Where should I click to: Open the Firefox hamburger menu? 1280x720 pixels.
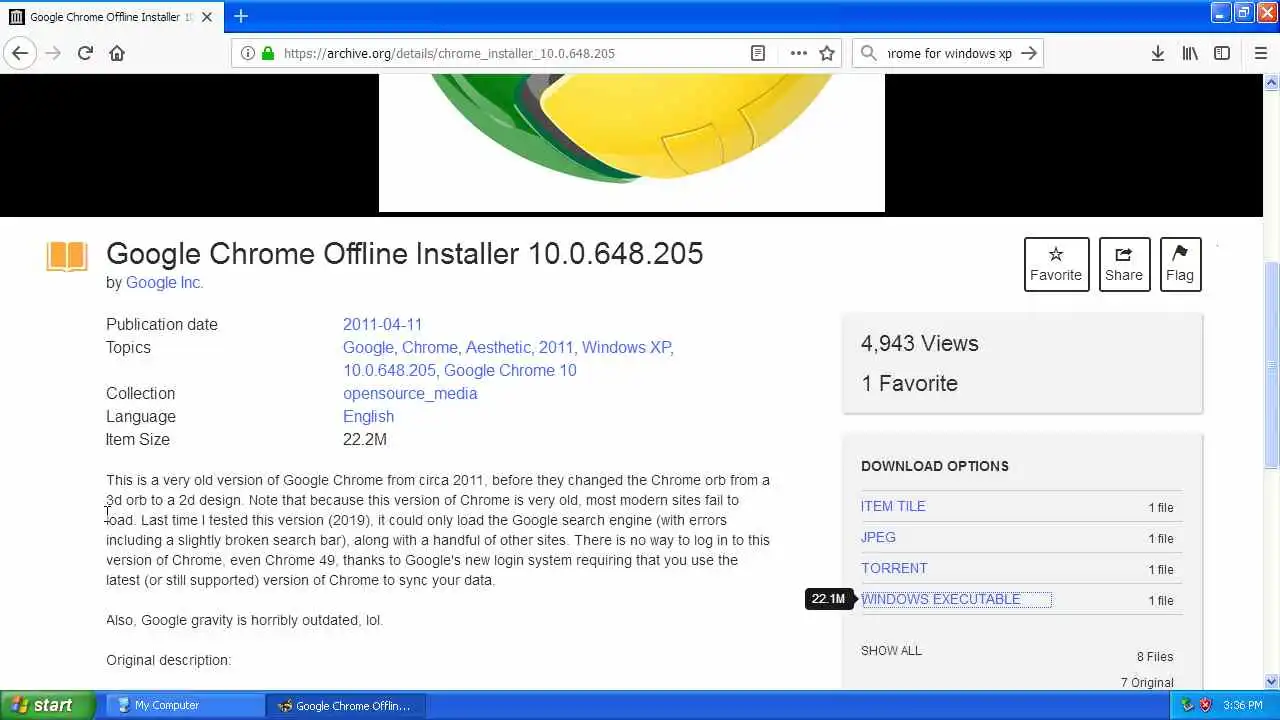[x=1260, y=53]
